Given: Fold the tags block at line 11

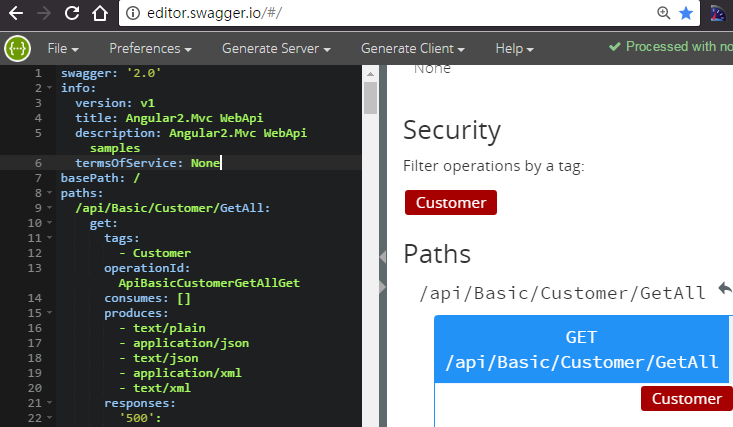Looking at the screenshot, I should click(49, 238).
